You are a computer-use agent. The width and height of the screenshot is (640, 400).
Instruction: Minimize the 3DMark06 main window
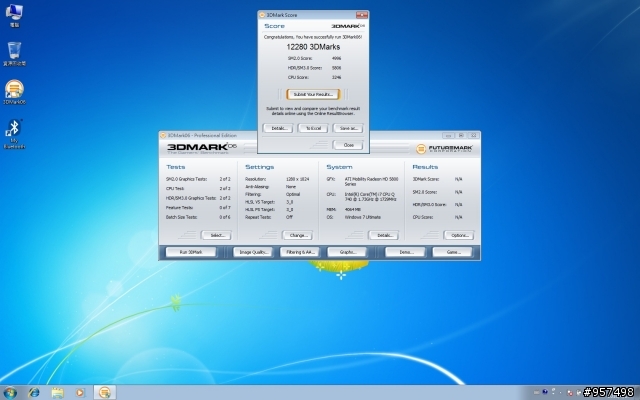coord(448,135)
